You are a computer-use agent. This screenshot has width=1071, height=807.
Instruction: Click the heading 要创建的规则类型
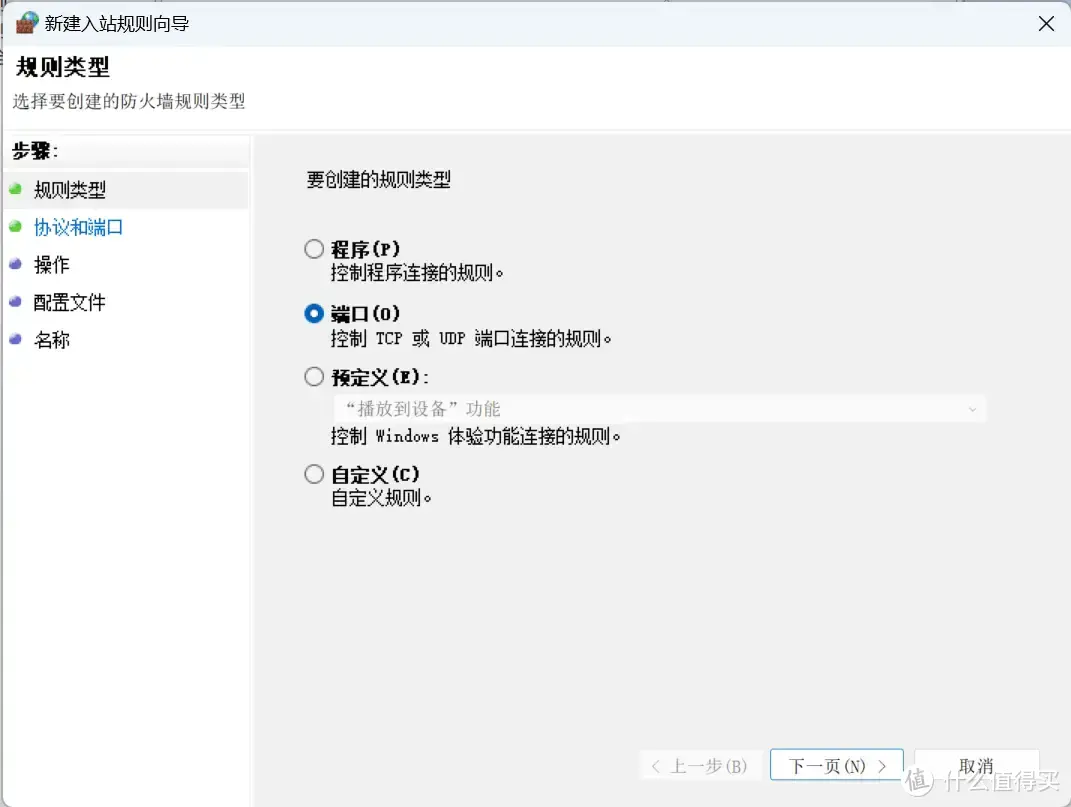tap(378, 180)
